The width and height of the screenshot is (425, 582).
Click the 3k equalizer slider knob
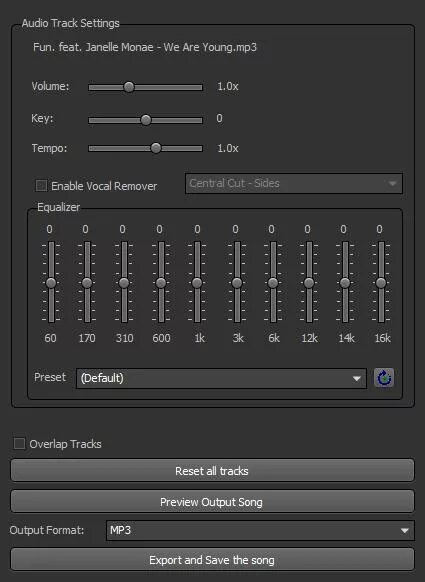pyautogui.click(x=237, y=283)
